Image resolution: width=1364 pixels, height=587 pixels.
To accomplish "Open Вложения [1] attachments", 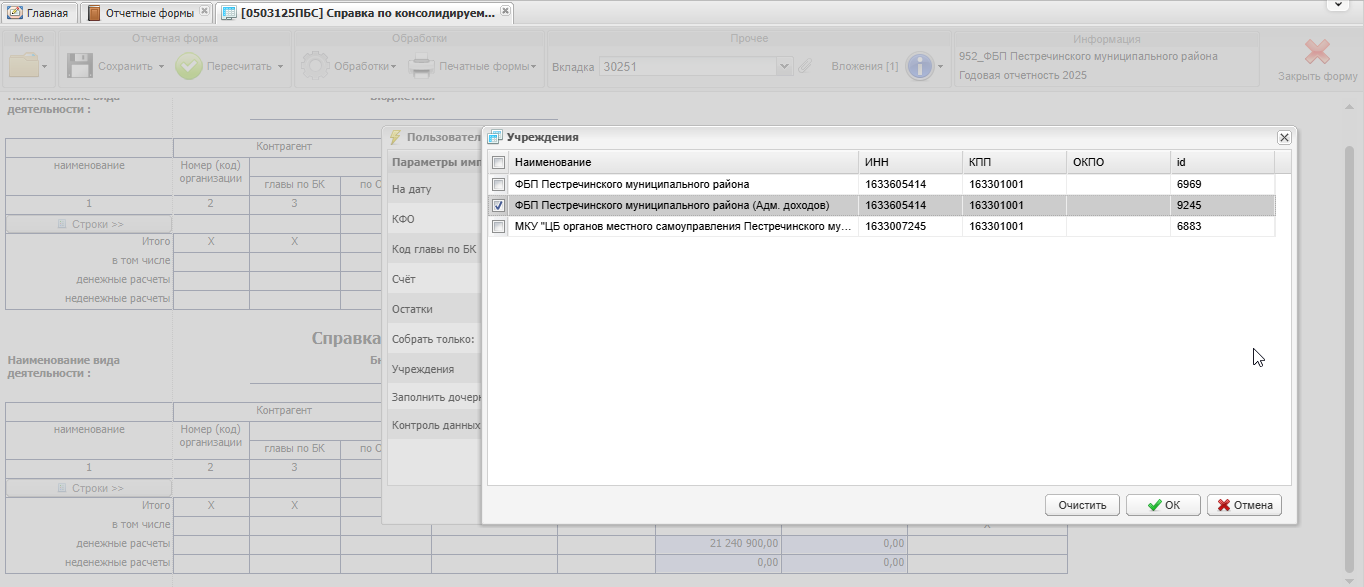I will pos(865,67).
